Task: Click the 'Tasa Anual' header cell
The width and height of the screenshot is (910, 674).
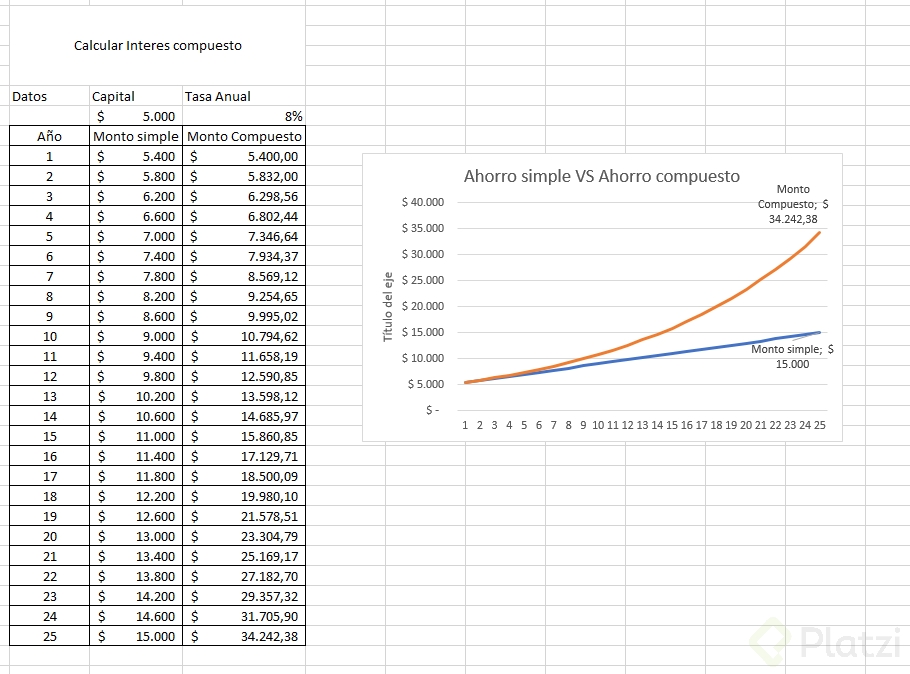Action: coord(244,96)
